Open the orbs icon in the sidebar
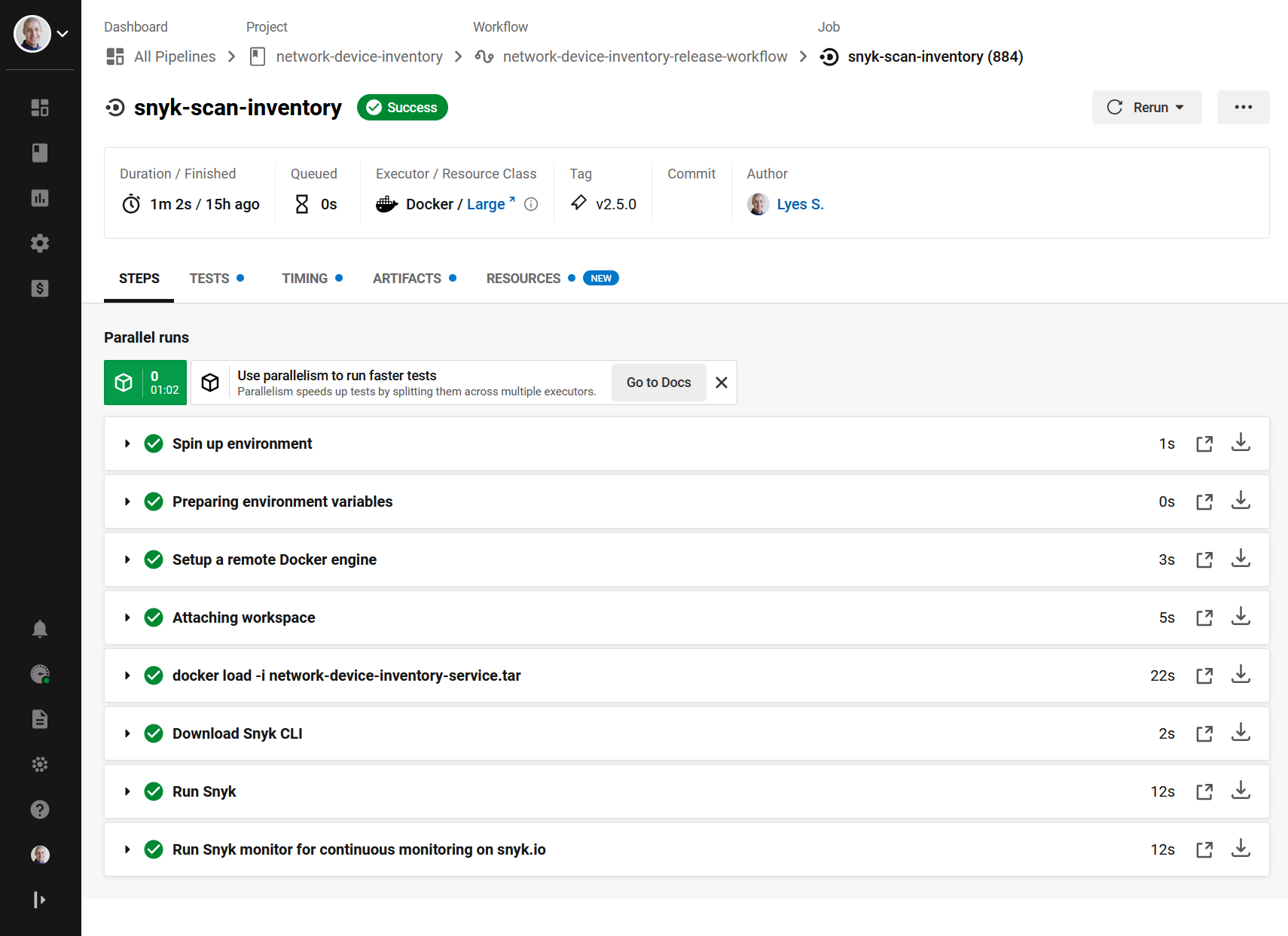Viewport: 1288px width, 936px height. (x=40, y=764)
